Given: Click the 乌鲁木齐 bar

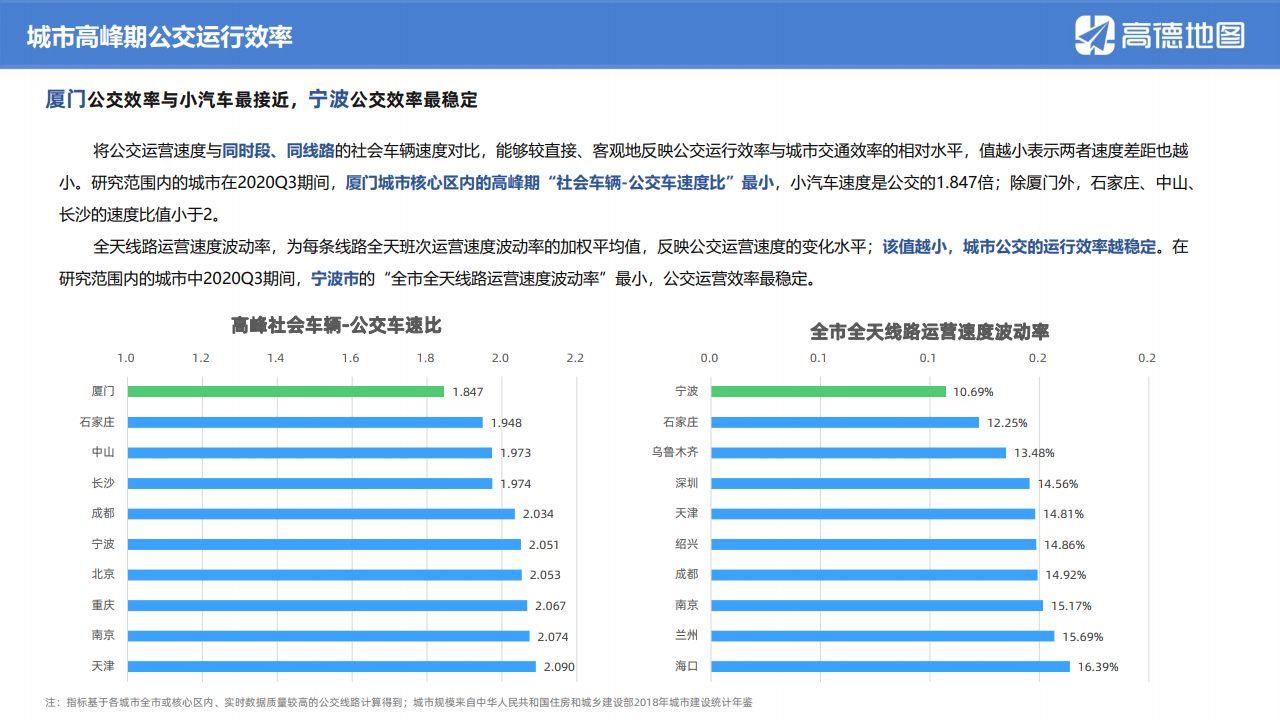Looking at the screenshot, I should (858, 453).
